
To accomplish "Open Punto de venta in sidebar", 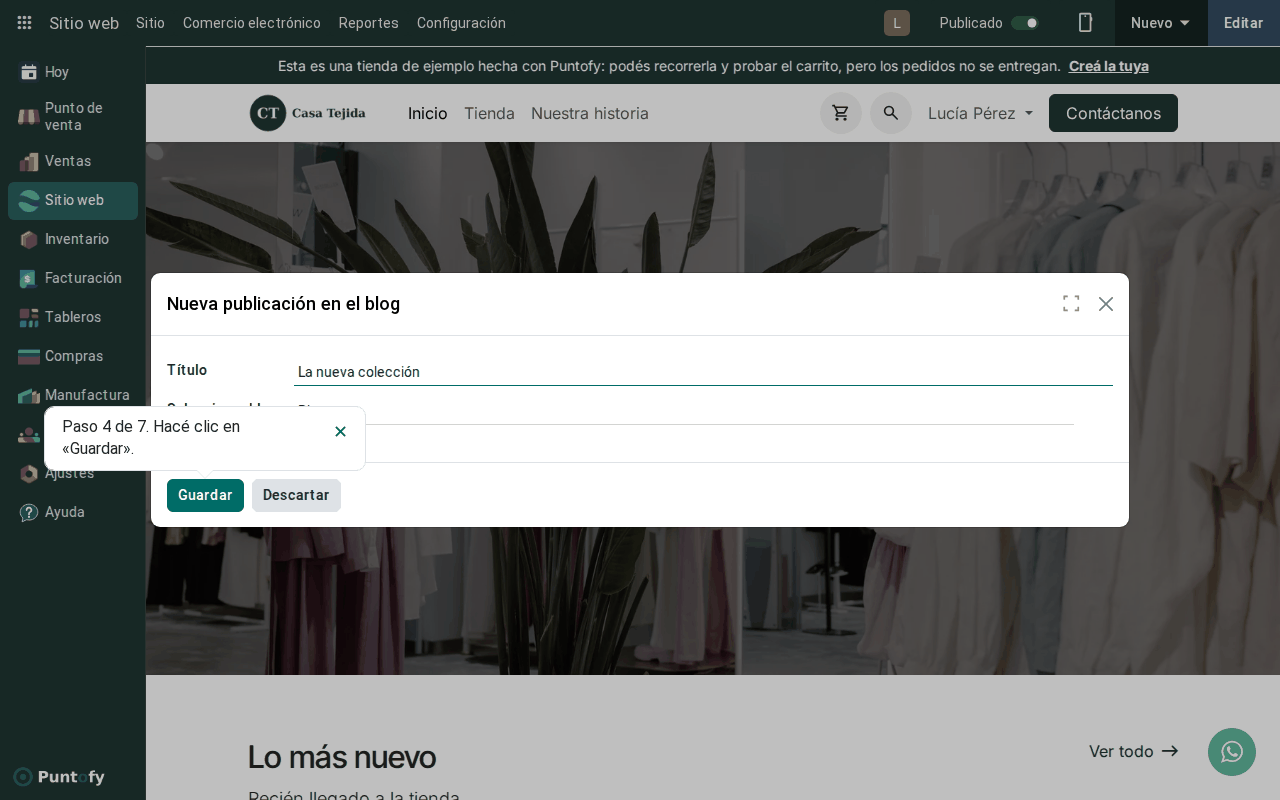I will (73, 116).
